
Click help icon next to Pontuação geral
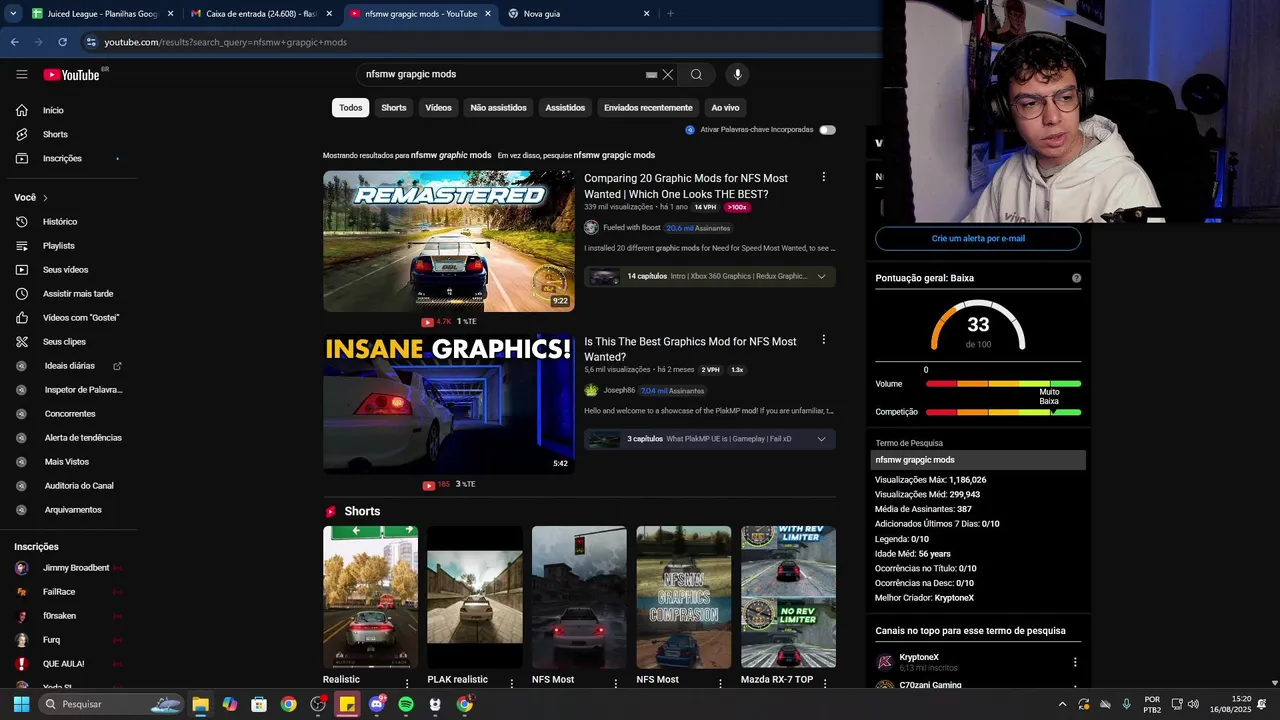(x=1076, y=278)
